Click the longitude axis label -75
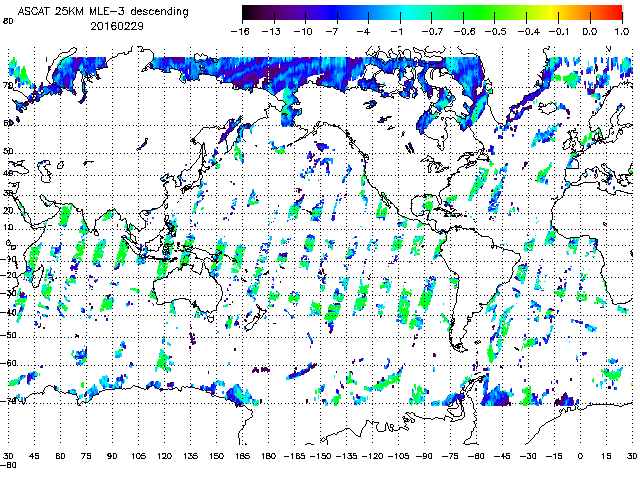Image resolution: width=640 pixels, height=480 pixels. (x=451, y=456)
